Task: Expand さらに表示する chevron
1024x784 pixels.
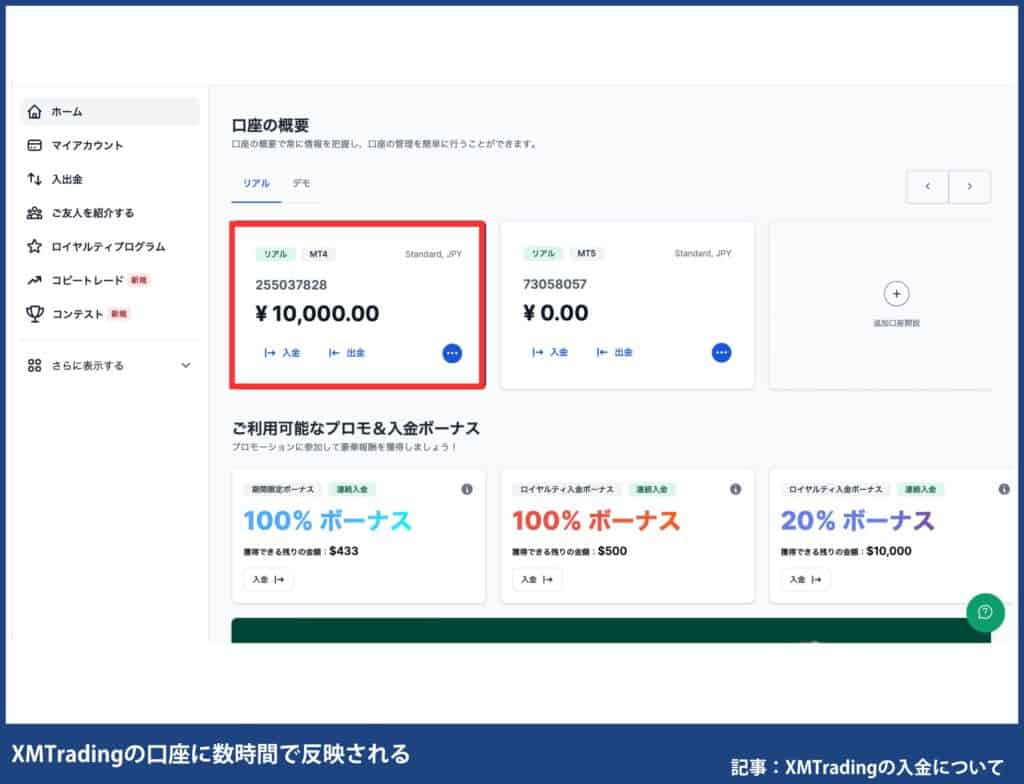Action: point(186,365)
